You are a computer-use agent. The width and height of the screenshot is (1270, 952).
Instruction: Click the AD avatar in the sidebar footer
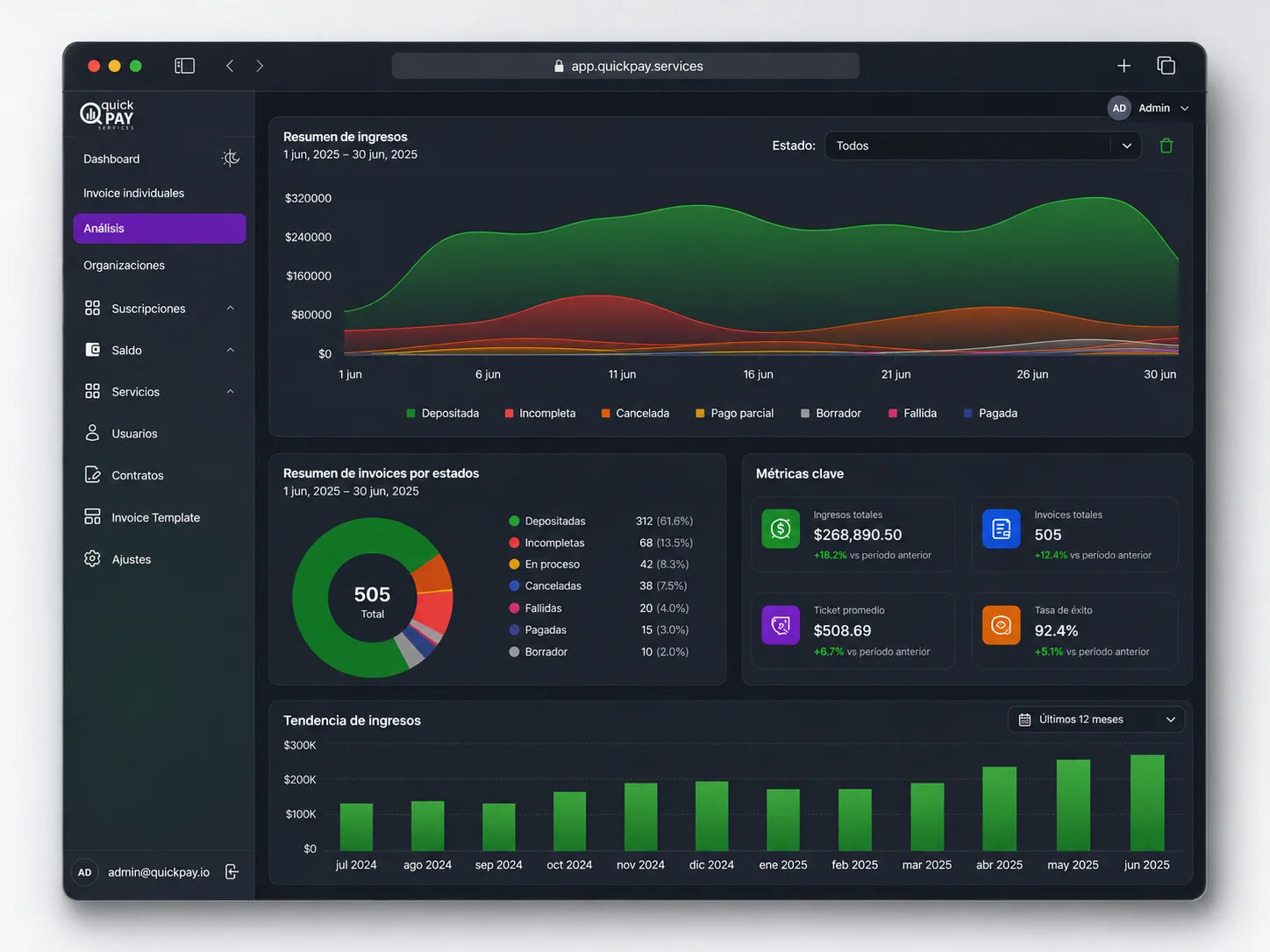(x=84, y=872)
